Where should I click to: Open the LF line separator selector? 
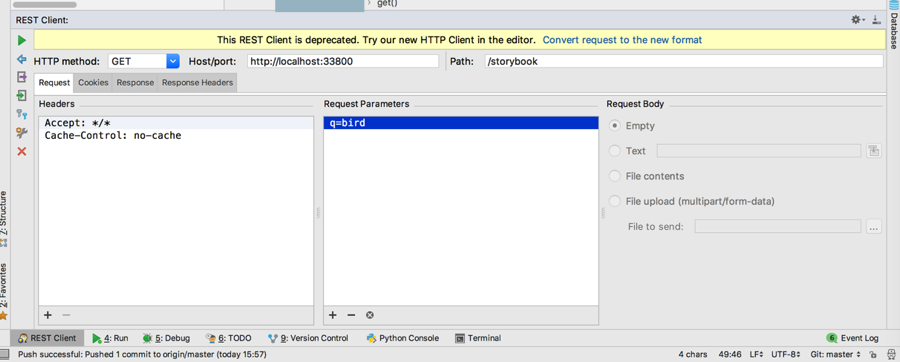click(x=758, y=355)
